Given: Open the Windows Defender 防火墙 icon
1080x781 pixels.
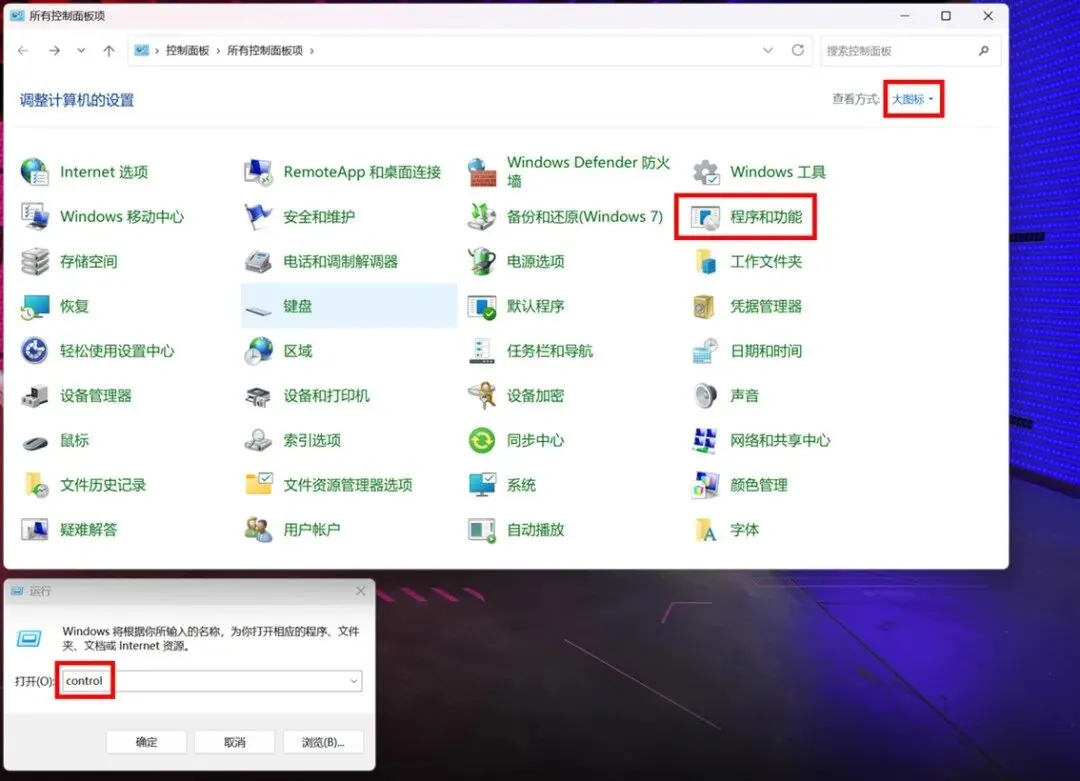Looking at the screenshot, I should click(x=482, y=171).
